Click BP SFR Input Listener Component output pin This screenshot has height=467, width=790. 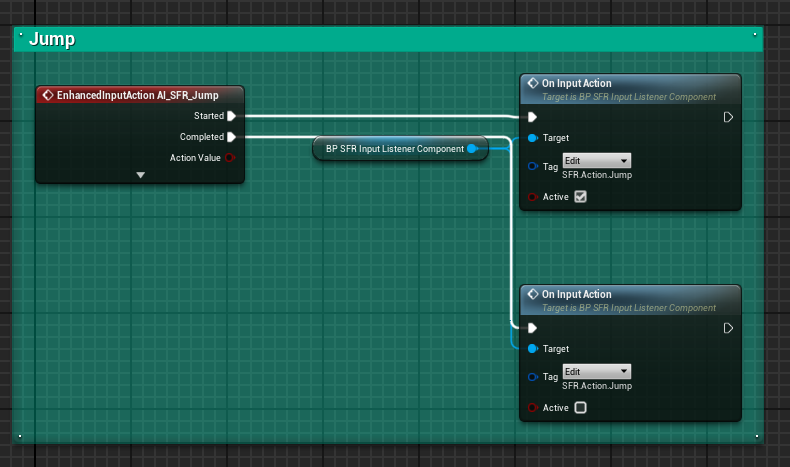[x=472, y=149]
